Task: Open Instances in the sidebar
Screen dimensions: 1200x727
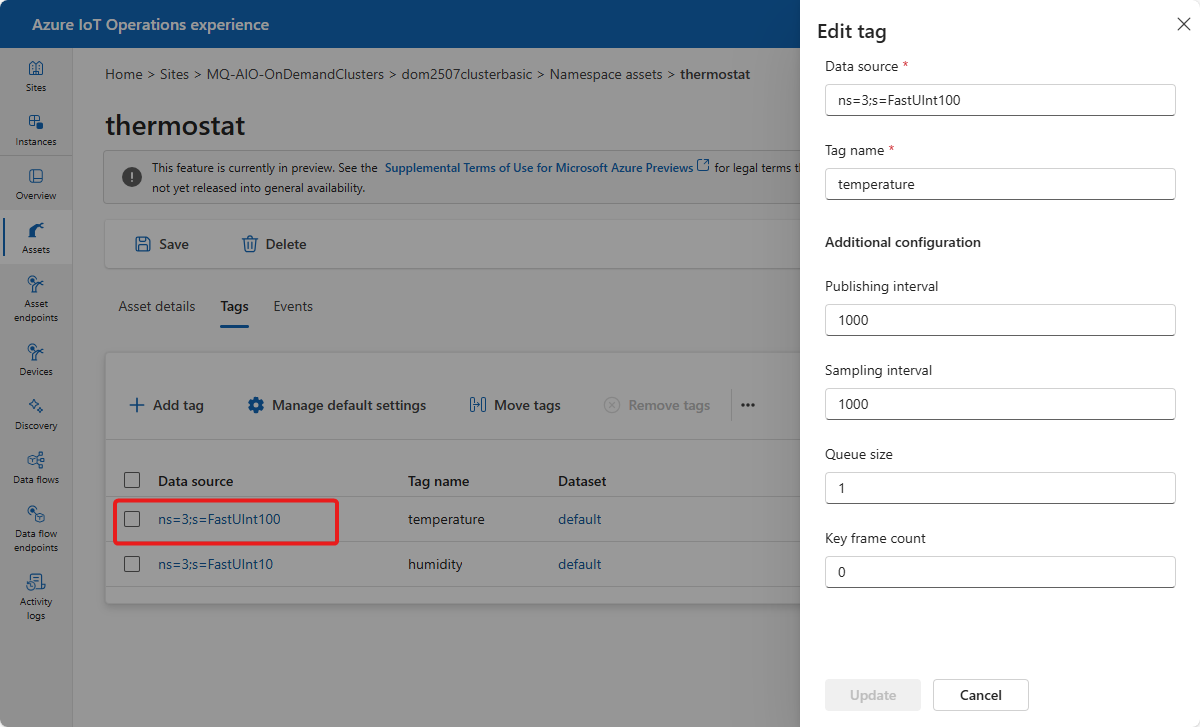Action: (36, 131)
